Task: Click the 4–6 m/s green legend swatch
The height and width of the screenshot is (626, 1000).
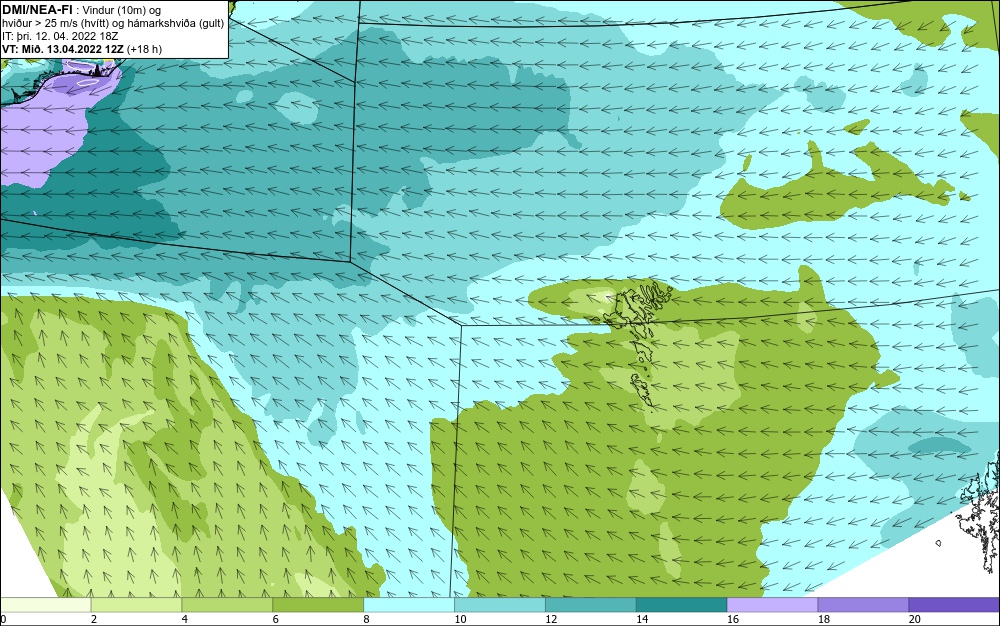Action: [227, 605]
